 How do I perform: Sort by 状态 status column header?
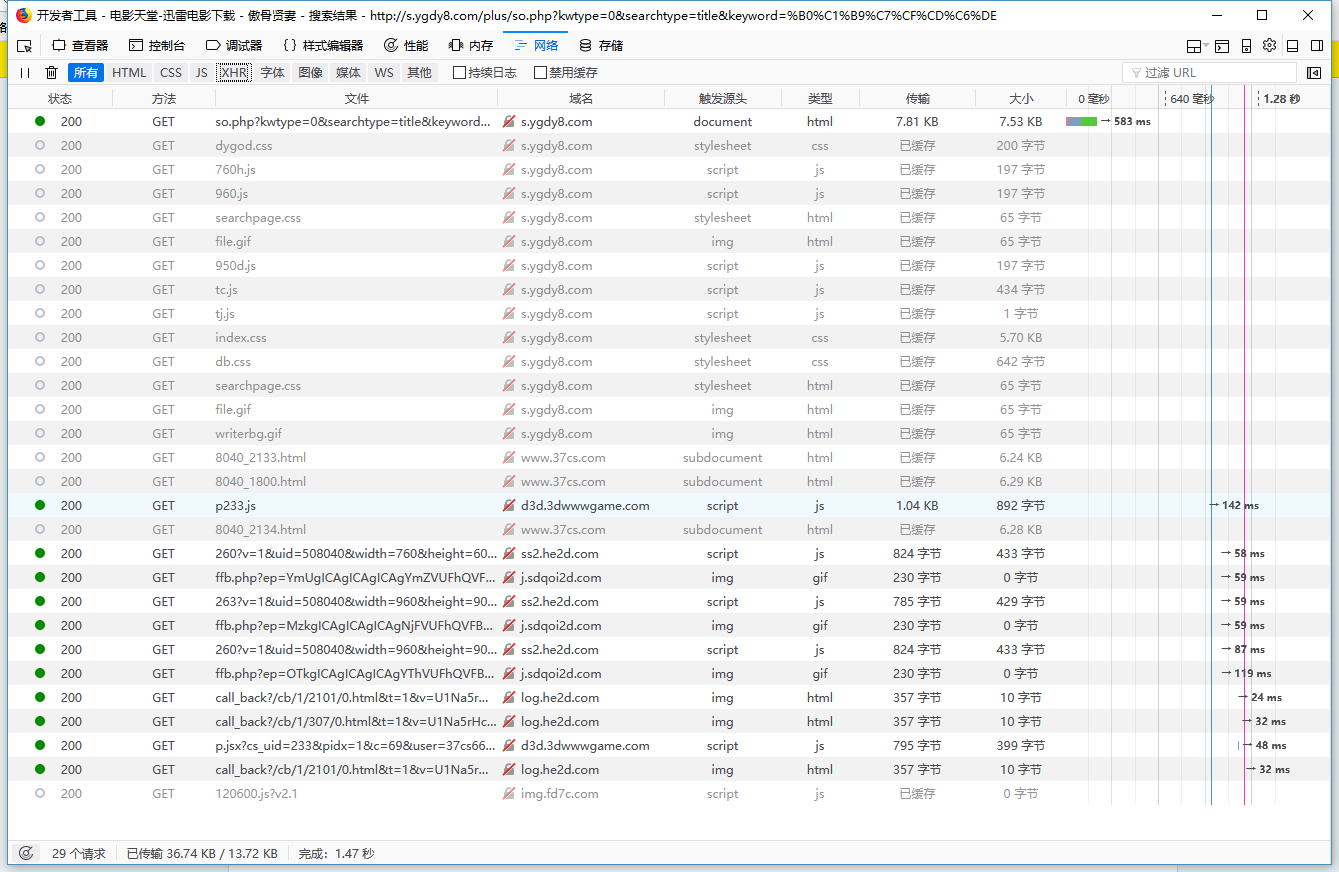60,98
